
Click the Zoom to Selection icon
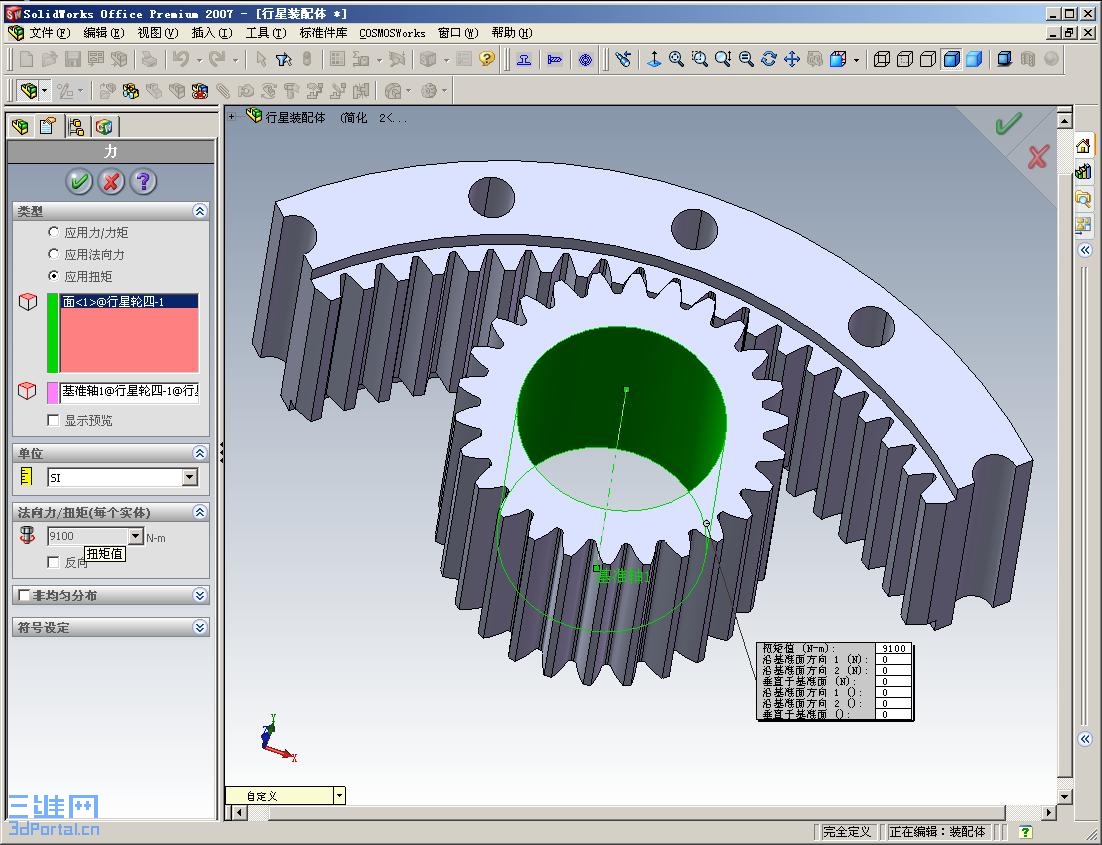tap(746, 59)
